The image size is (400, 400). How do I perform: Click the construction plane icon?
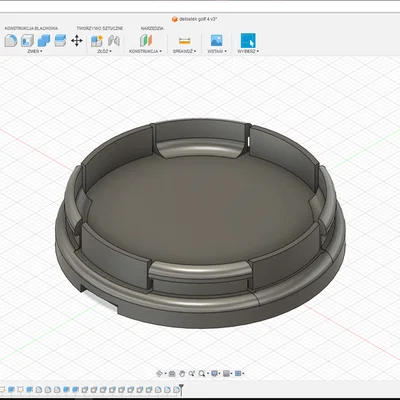click(x=146, y=41)
